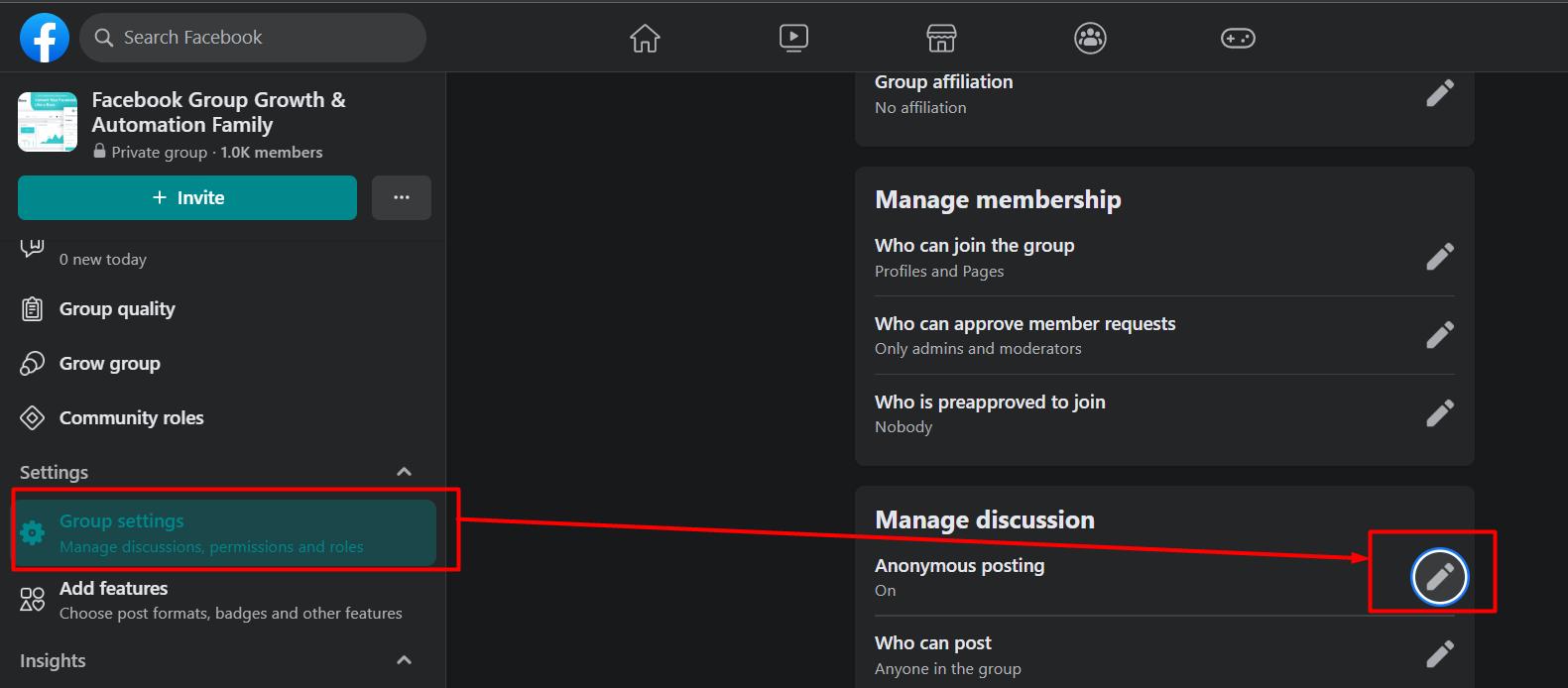
Task: Open the Groups icon in top bar
Action: [1090, 38]
